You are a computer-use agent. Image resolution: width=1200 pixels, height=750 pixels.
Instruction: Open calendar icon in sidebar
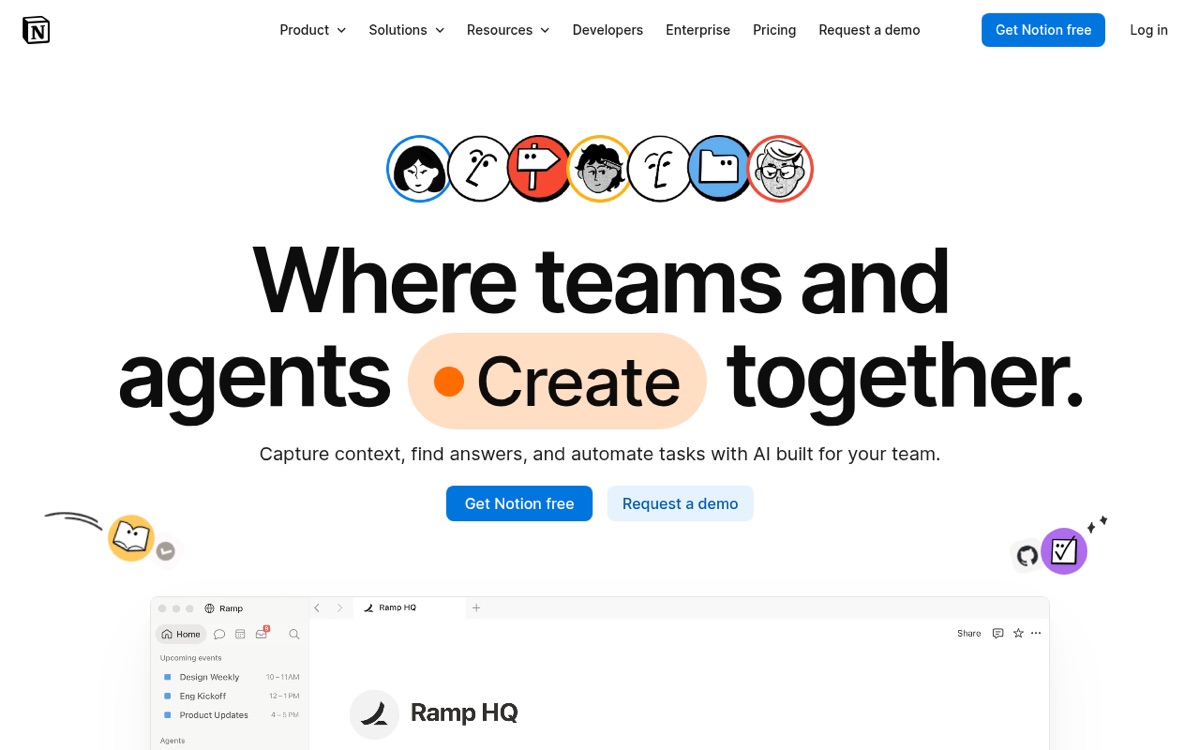click(240, 634)
